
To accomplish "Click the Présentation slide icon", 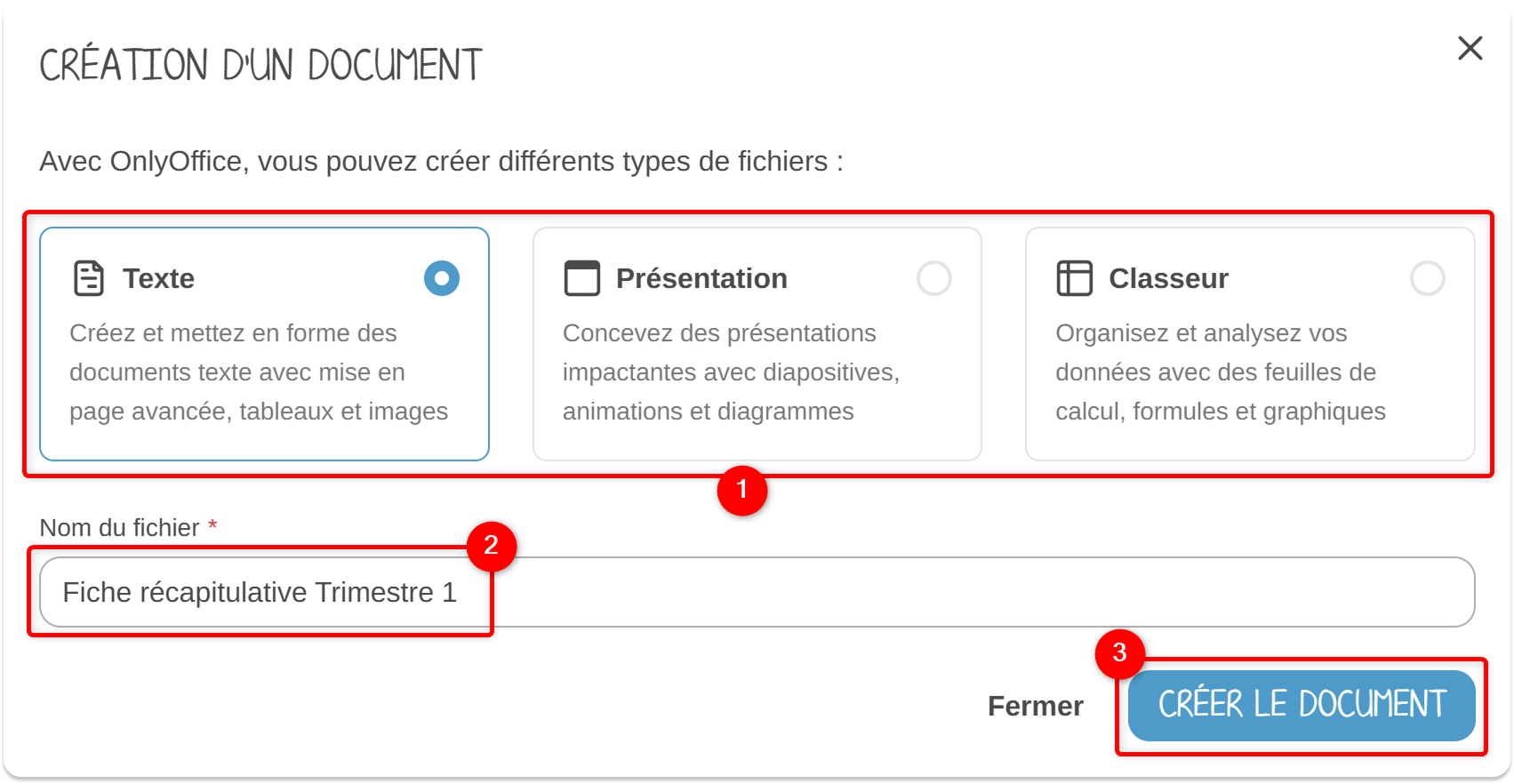I will 582,278.
